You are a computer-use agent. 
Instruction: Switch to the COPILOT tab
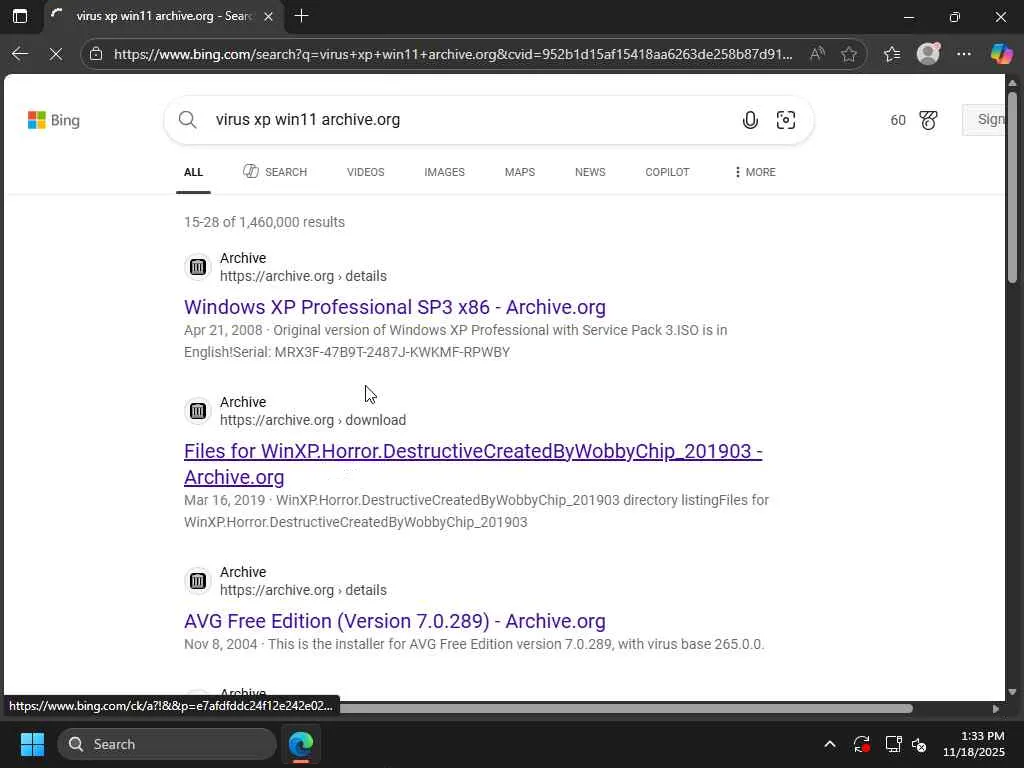(x=667, y=172)
